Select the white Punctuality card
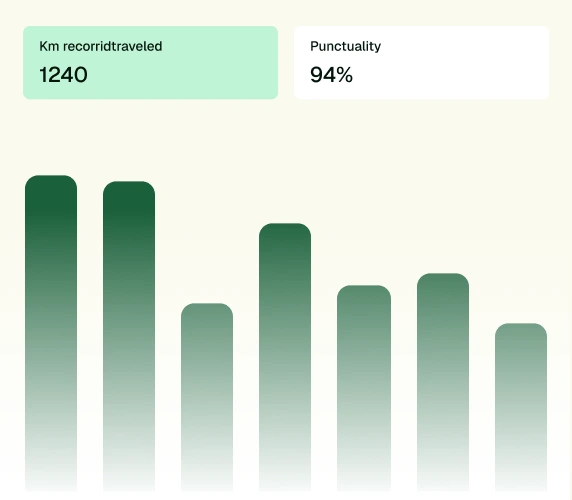Image resolution: width=572 pixels, height=500 pixels. (421, 62)
